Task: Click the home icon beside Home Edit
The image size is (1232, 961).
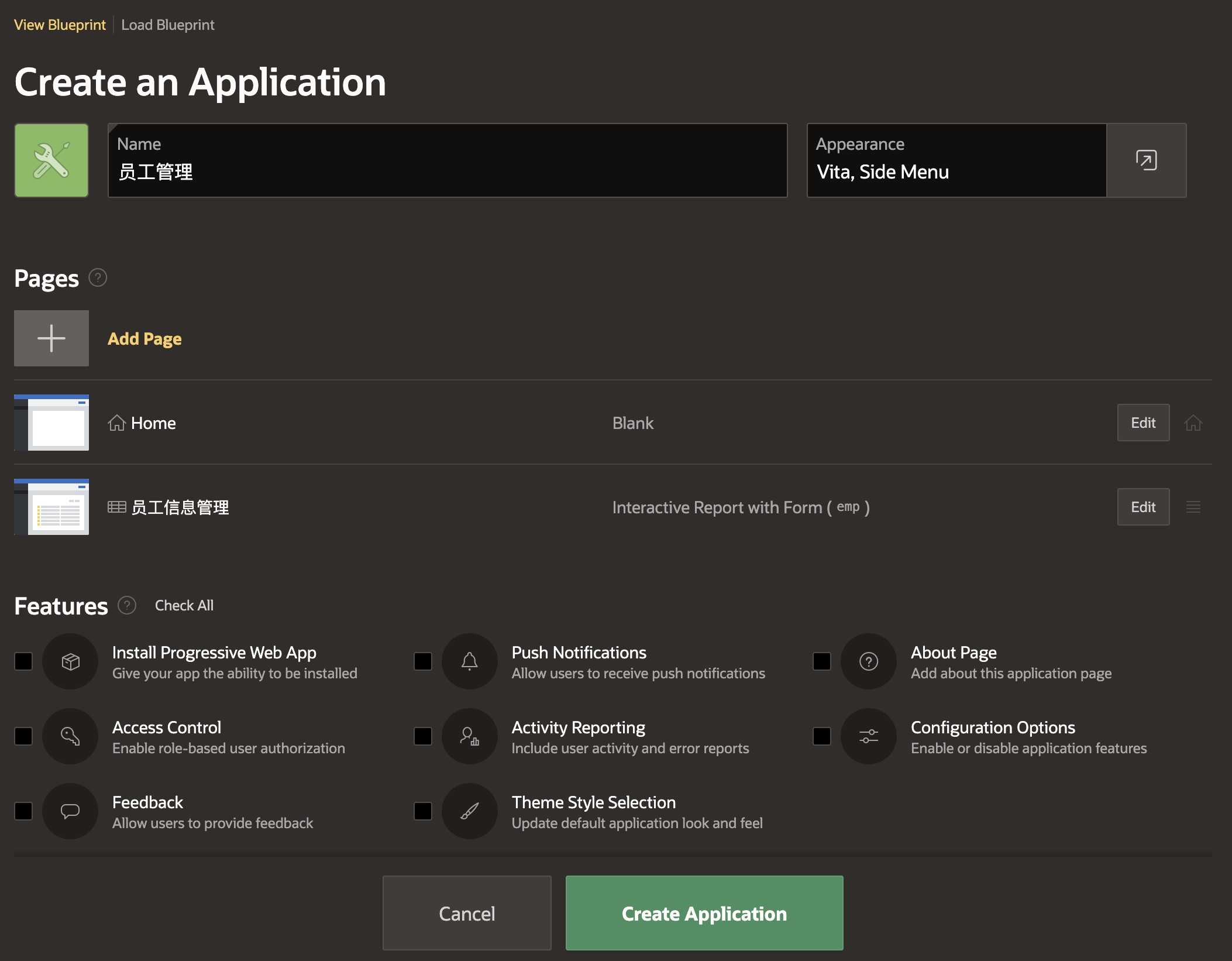Action: (1193, 423)
